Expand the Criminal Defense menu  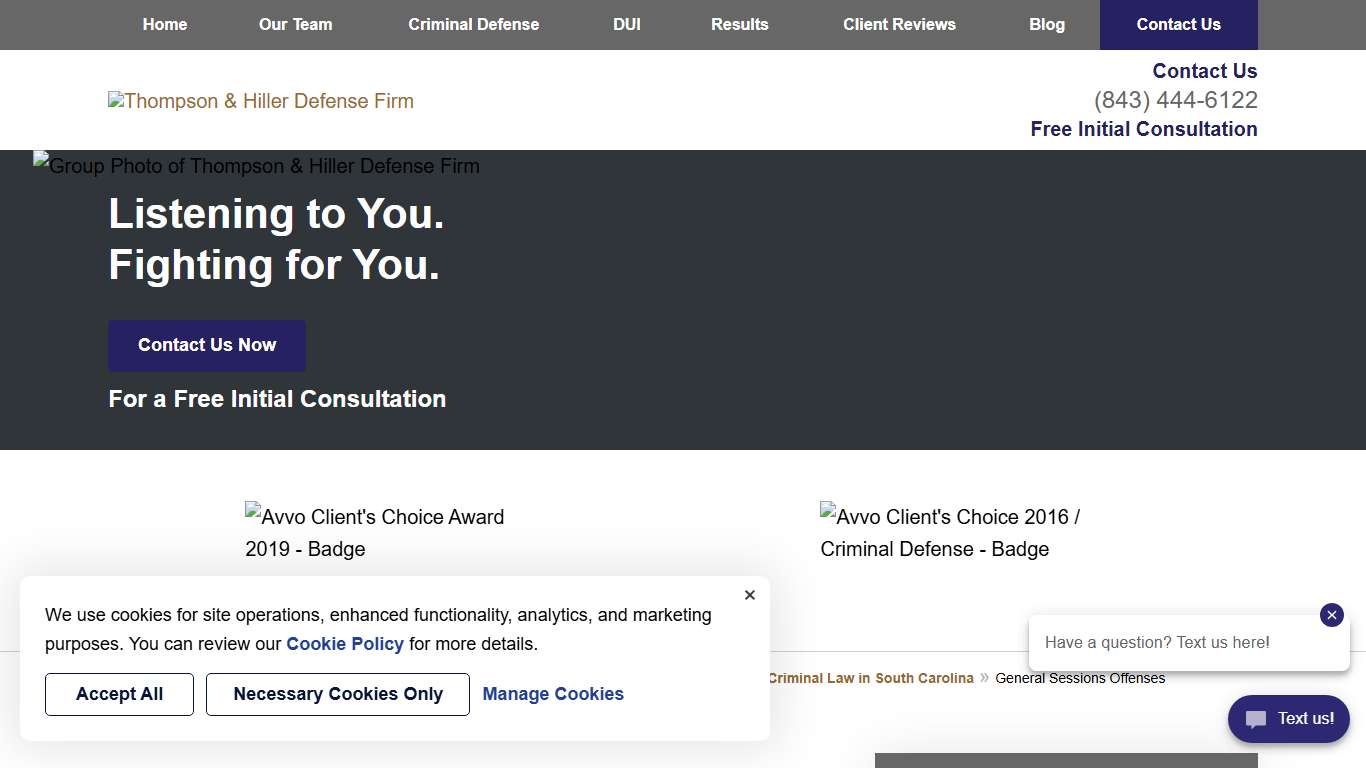tap(473, 25)
